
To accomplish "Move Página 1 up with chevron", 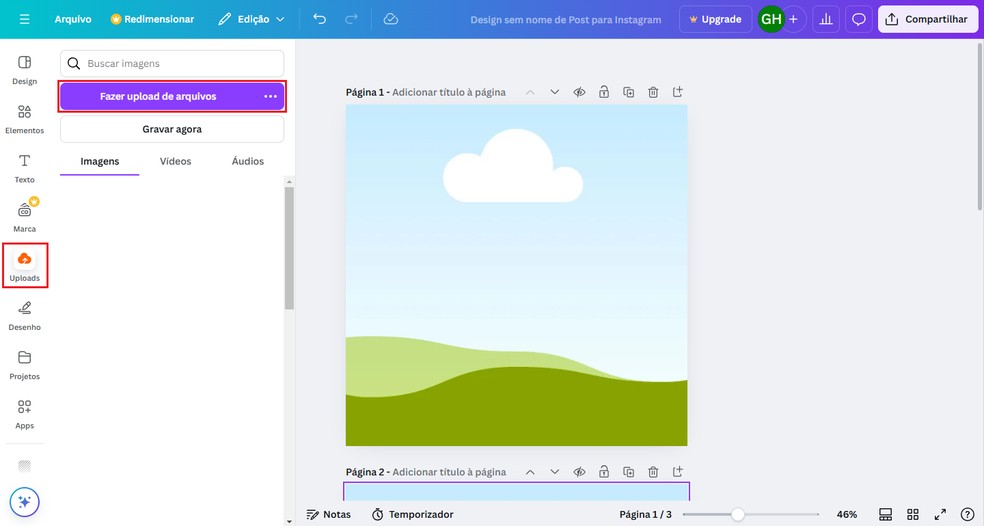I will (530, 92).
